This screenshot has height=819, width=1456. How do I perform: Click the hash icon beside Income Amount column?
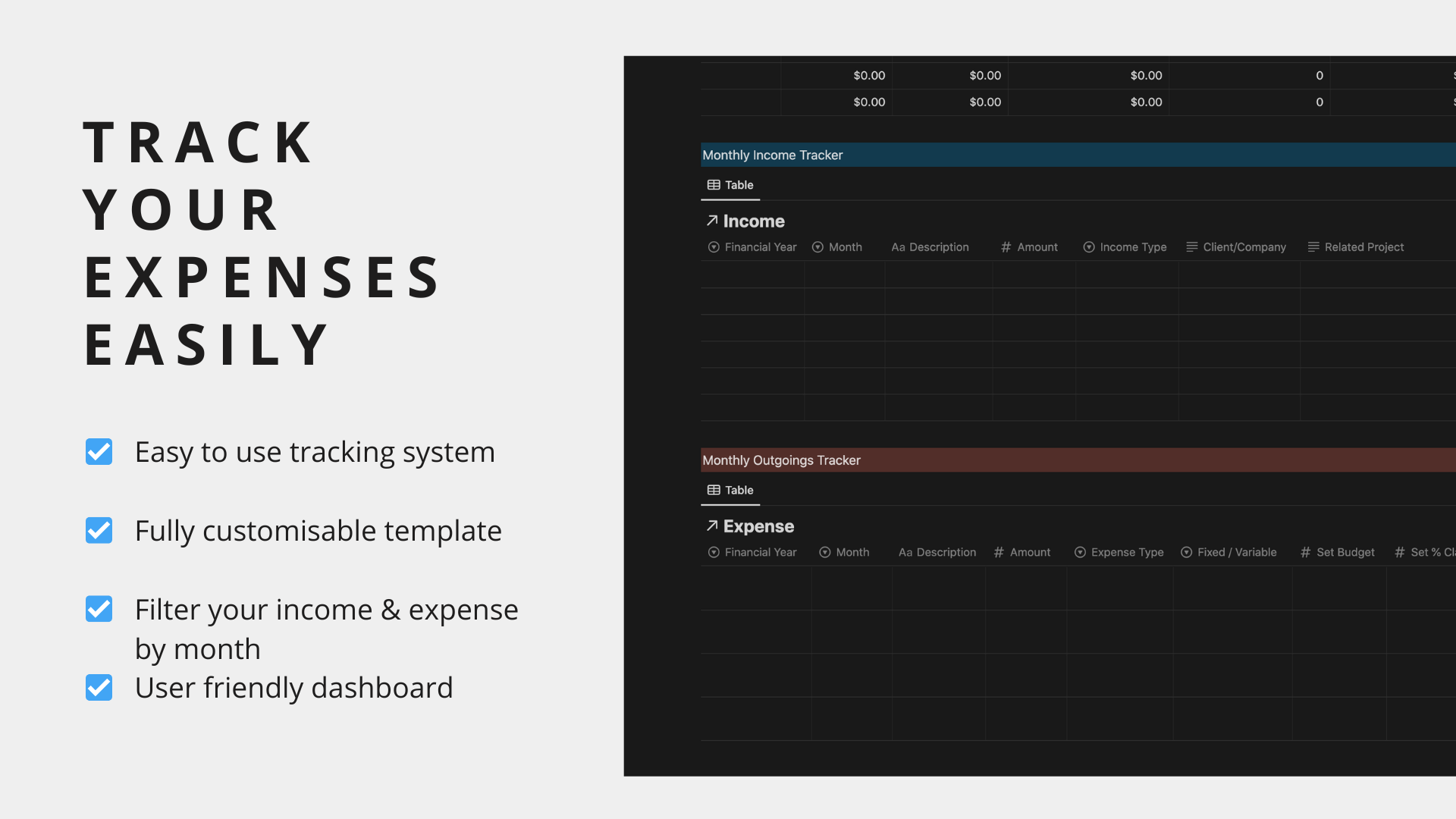(x=1006, y=247)
